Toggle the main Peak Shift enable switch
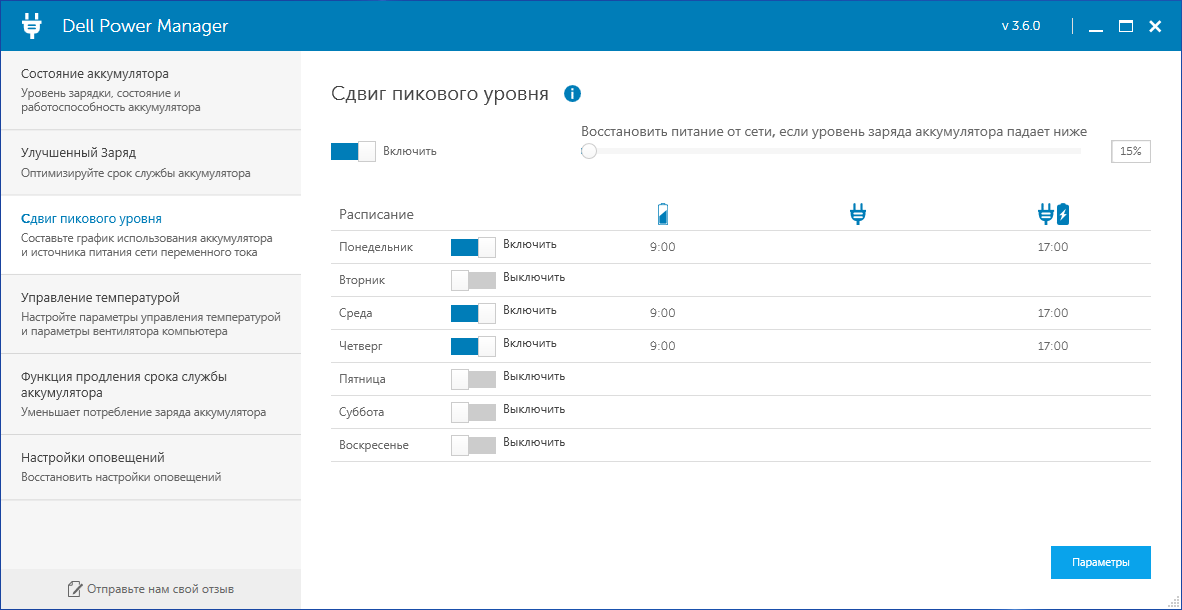1182x610 pixels. [353, 151]
